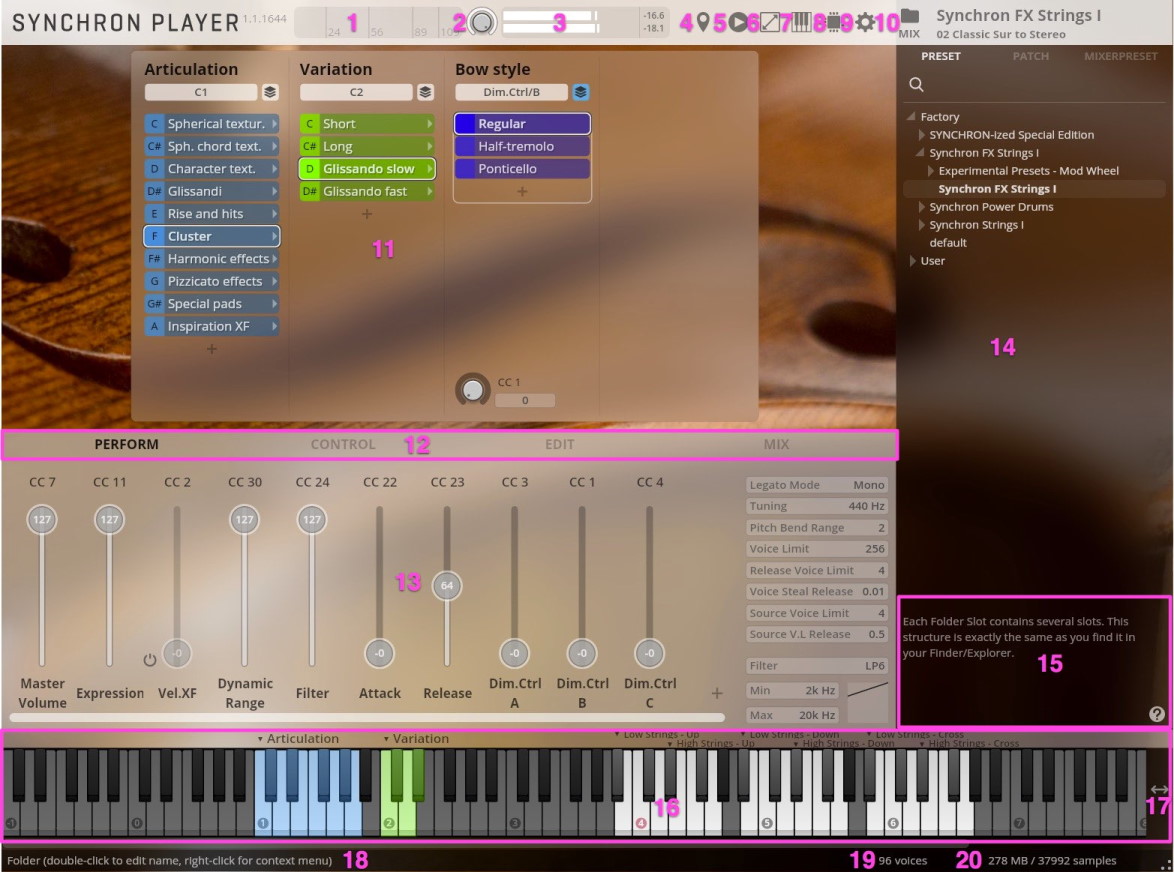Click the help question mark icon

point(1156,714)
